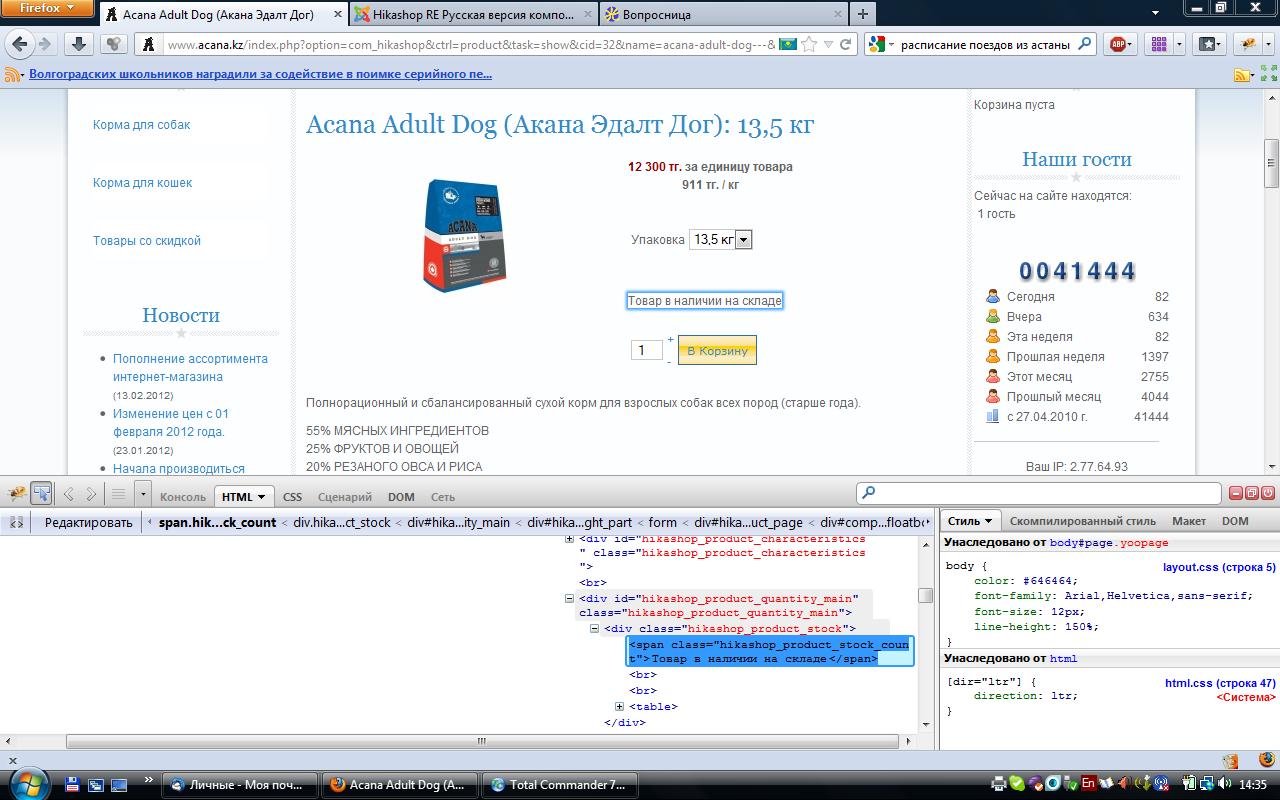Click the web page vertical scrollbar thumb

point(1271,164)
